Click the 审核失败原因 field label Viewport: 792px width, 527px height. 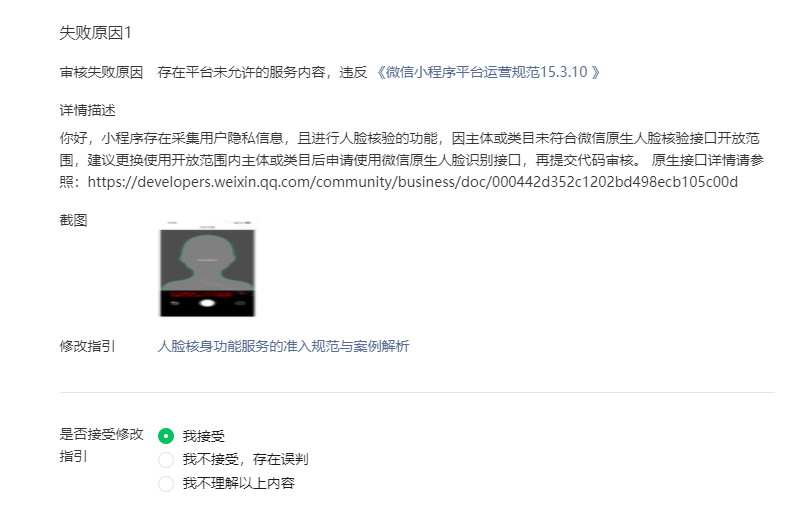pos(102,72)
